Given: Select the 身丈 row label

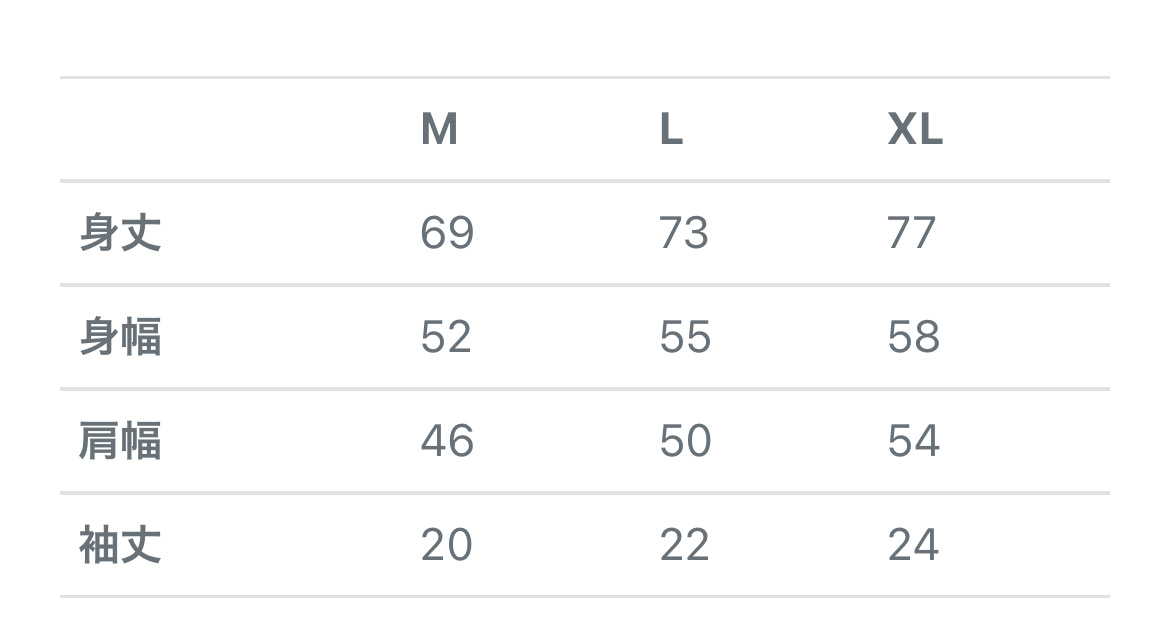Looking at the screenshot, I should (120, 234).
